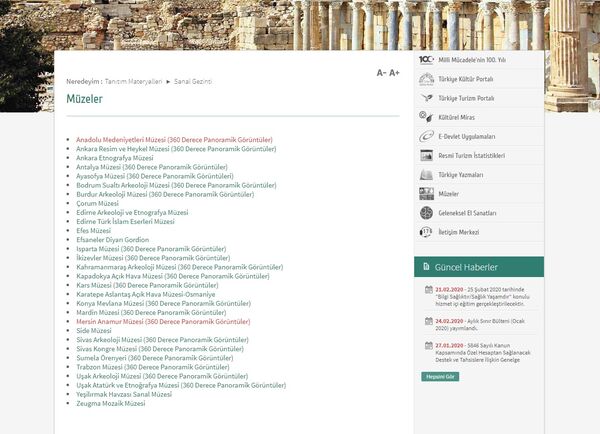Open the E-Devlet Uygulamaları icon
Image resolution: width=600 pixels, height=434 pixels.
click(426, 136)
